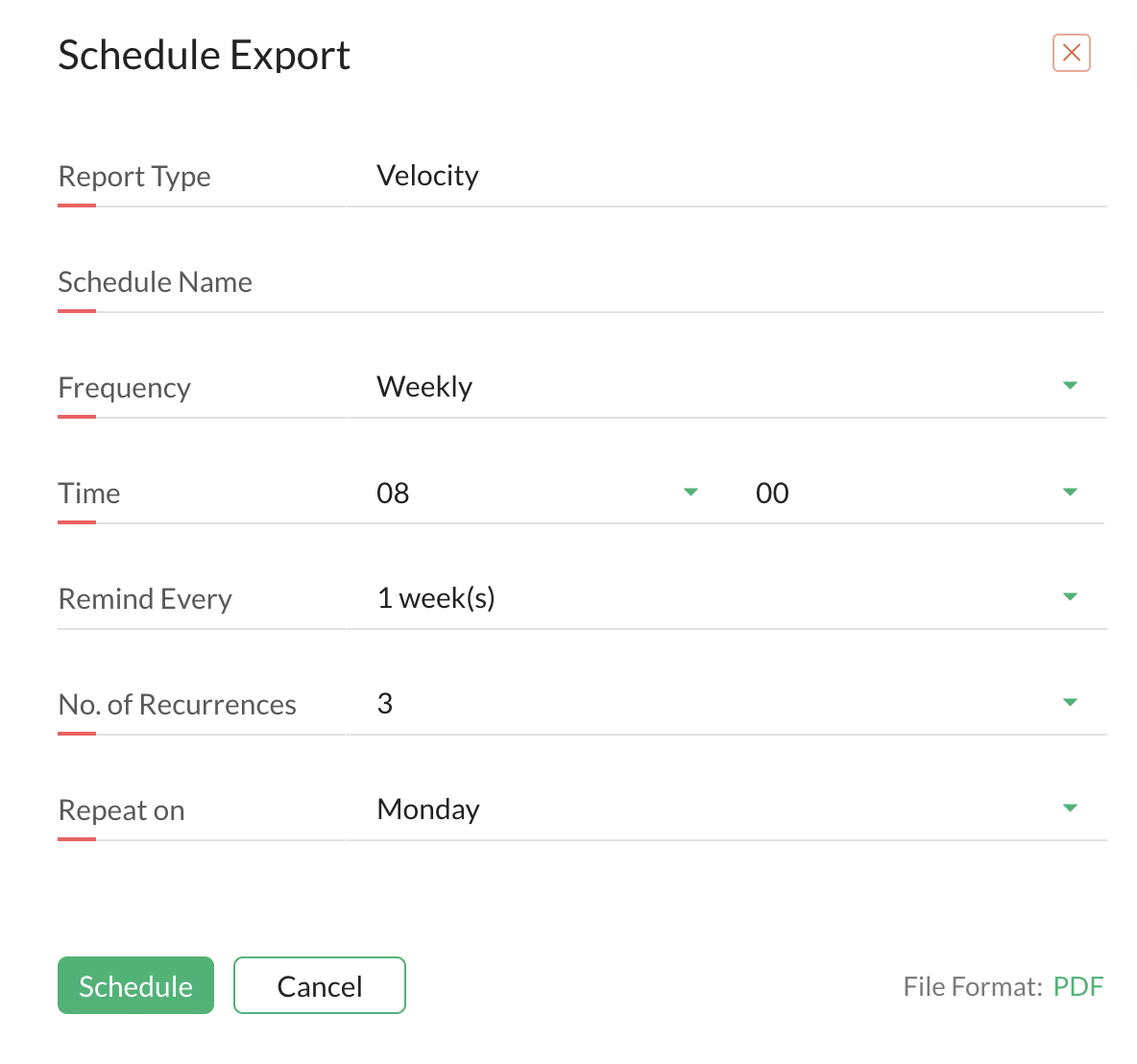This screenshot has height=1064, width=1137.
Task: Expand the minutes dropdown showing 00
Action: click(1070, 492)
